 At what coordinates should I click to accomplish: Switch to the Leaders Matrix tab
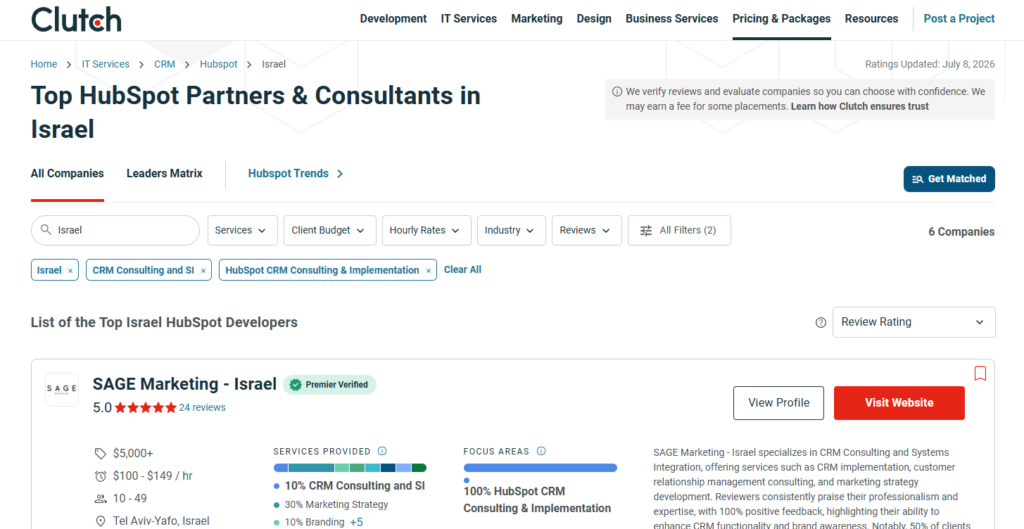(x=165, y=174)
